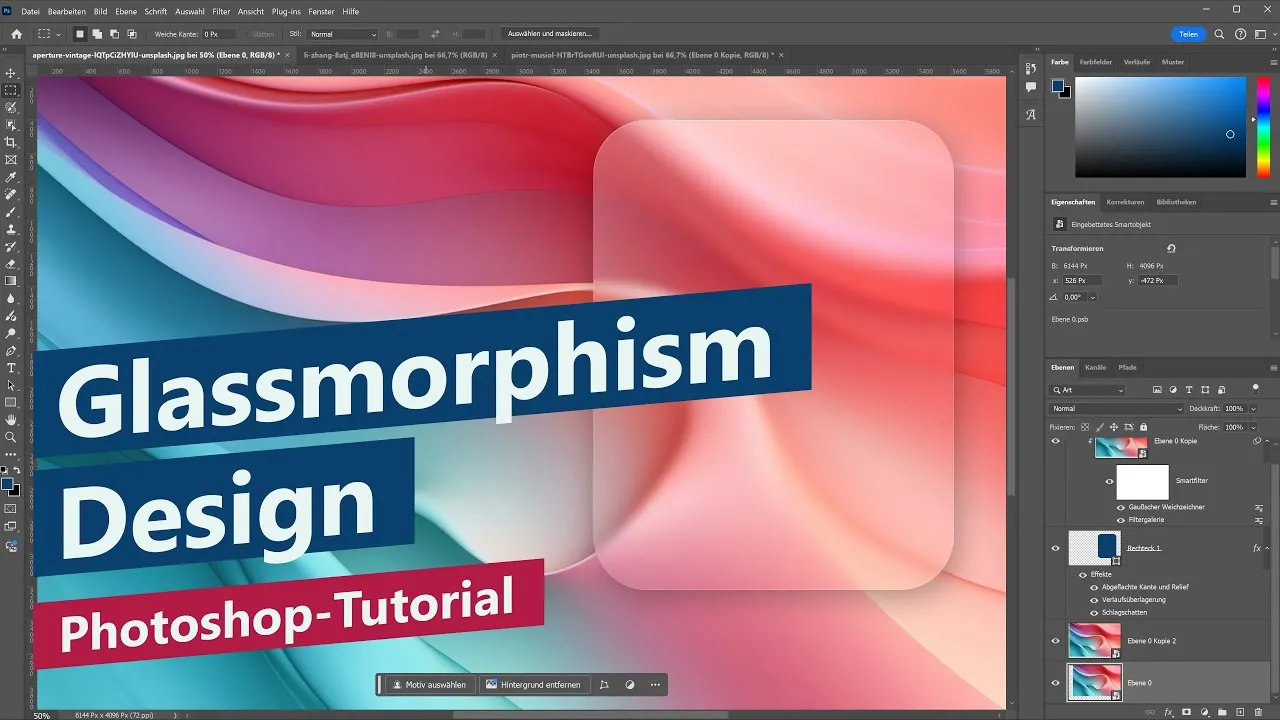The height and width of the screenshot is (720, 1280).
Task: Select the Crop tool
Action: (x=11, y=141)
